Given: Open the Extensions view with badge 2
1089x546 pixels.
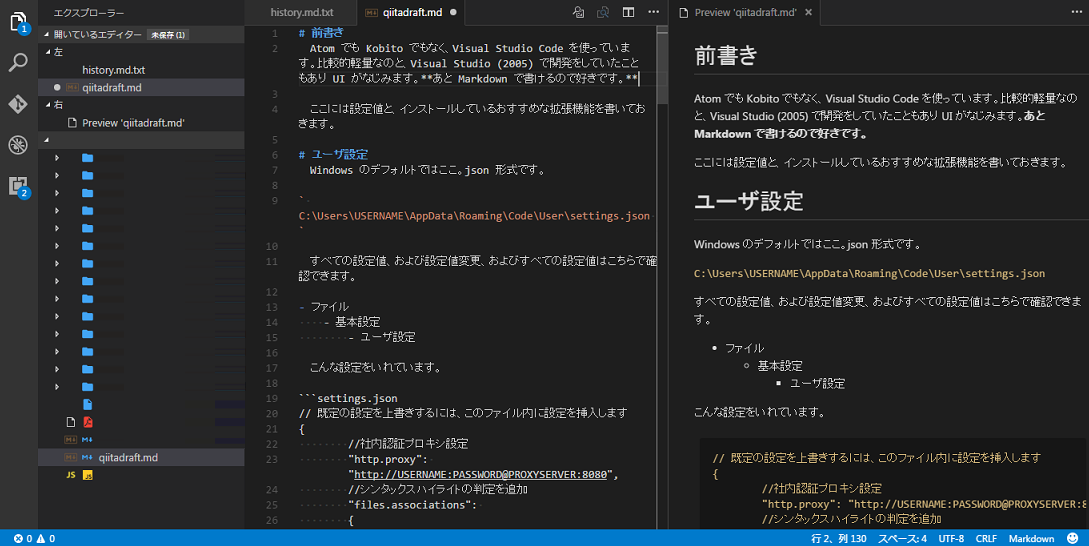Looking at the screenshot, I should (18, 186).
